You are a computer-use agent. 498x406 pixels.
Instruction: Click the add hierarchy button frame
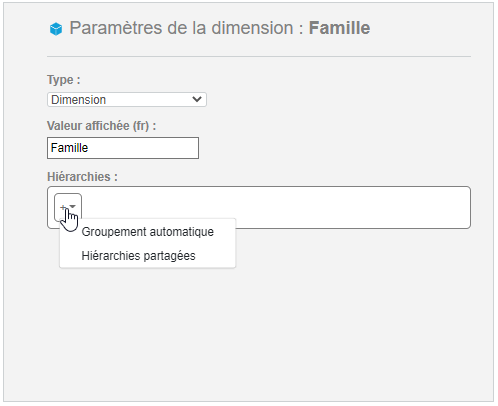coord(68,207)
